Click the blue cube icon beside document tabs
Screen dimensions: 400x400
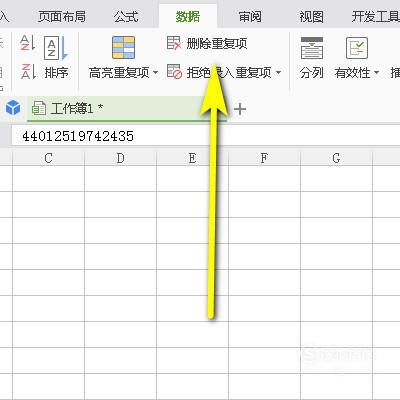click(x=13, y=108)
